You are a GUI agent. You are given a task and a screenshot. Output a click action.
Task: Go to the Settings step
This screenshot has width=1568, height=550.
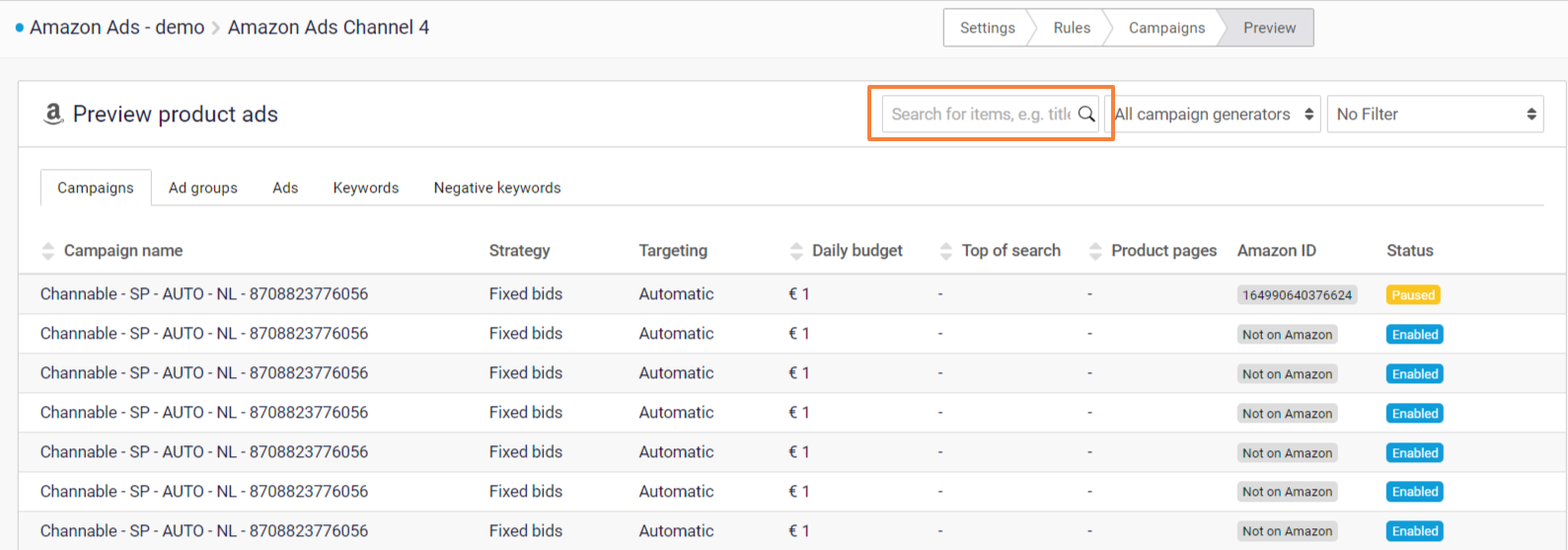click(987, 28)
